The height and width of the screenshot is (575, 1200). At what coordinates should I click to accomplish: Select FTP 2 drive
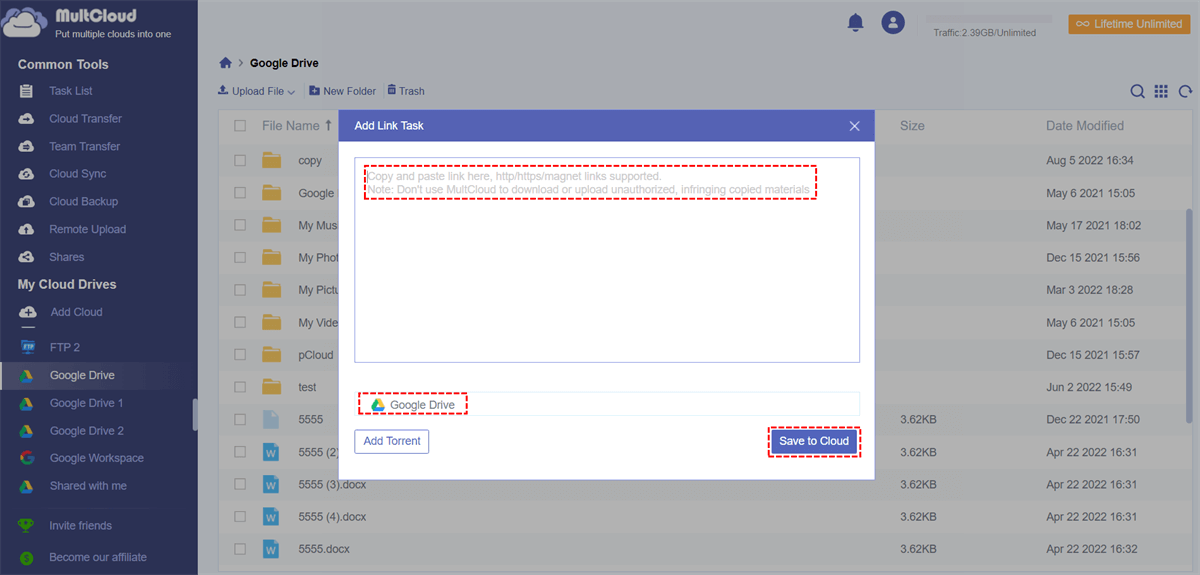coord(64,347)
